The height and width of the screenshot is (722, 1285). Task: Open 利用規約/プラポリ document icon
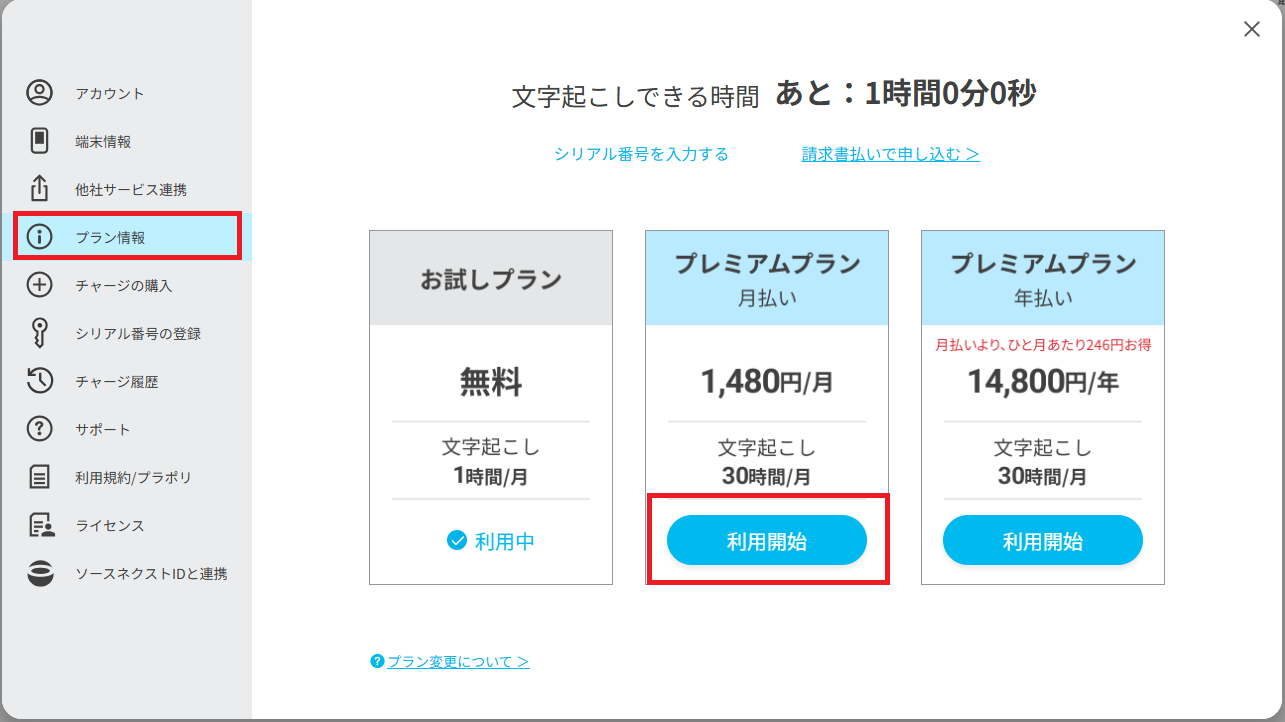point(39,477)
